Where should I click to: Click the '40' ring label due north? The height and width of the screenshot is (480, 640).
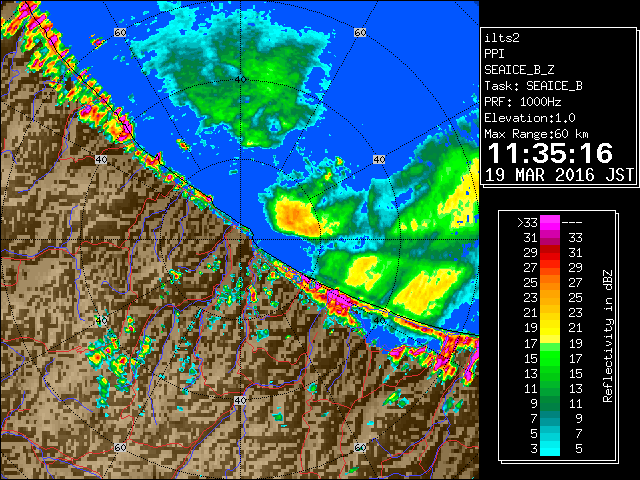click(x=240, y=79)
